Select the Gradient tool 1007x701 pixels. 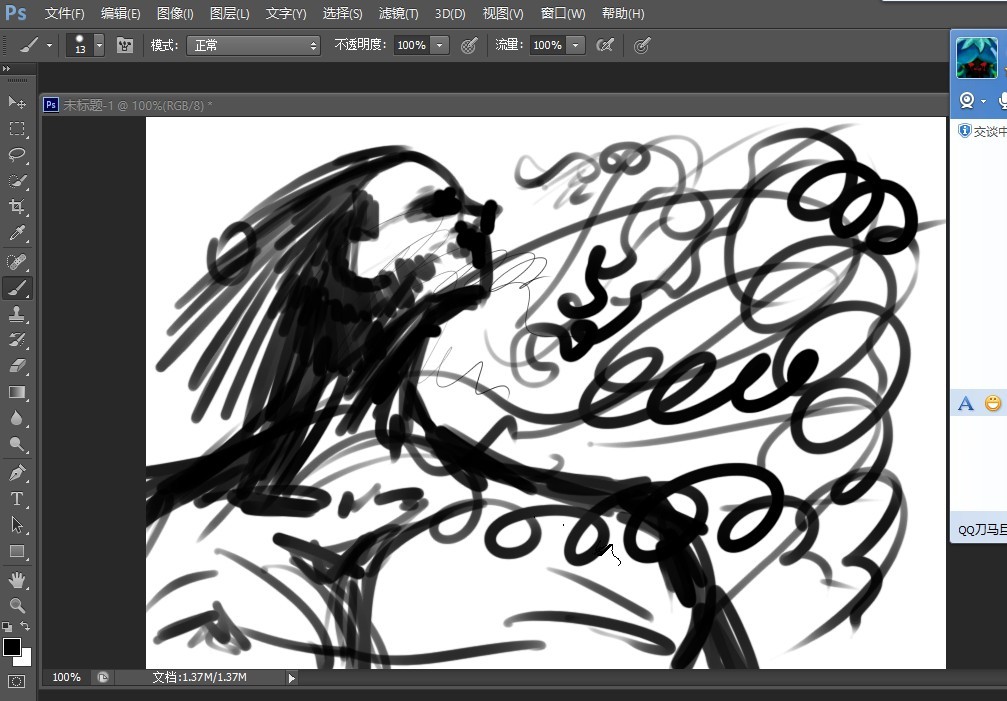[x=17, y=392]
